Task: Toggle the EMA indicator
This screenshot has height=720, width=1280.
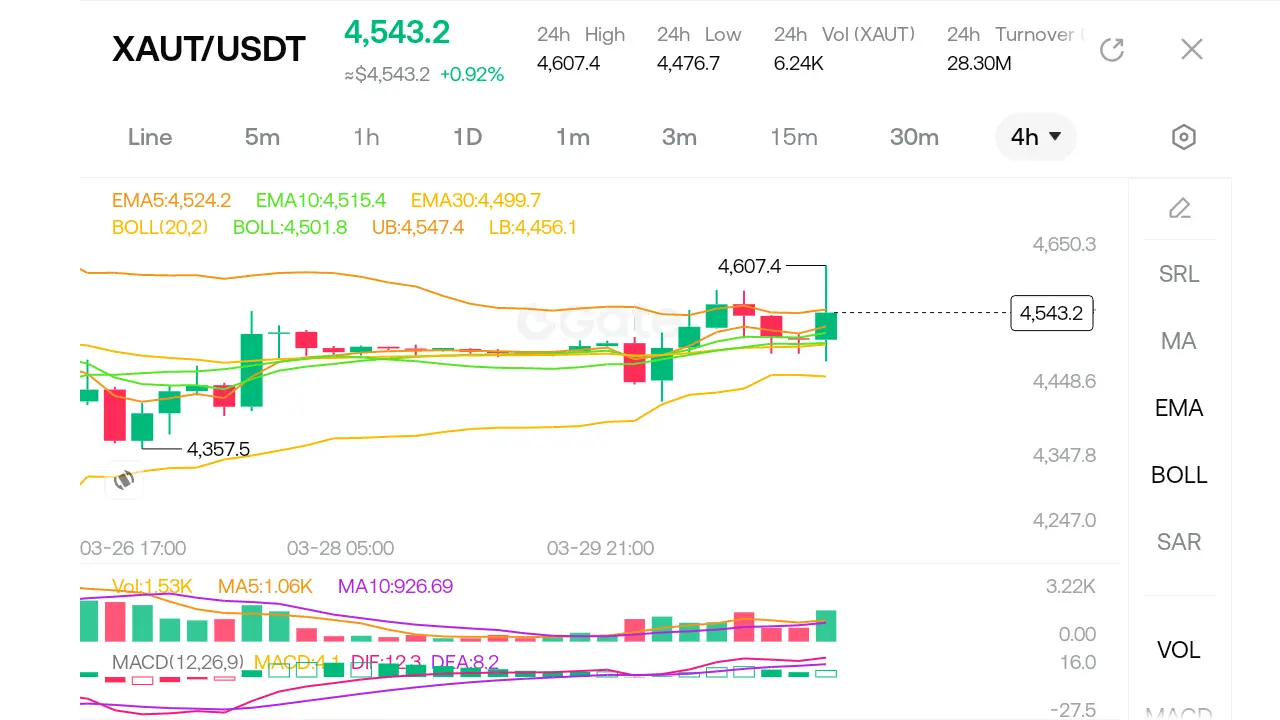Action: coord(1179,408)
